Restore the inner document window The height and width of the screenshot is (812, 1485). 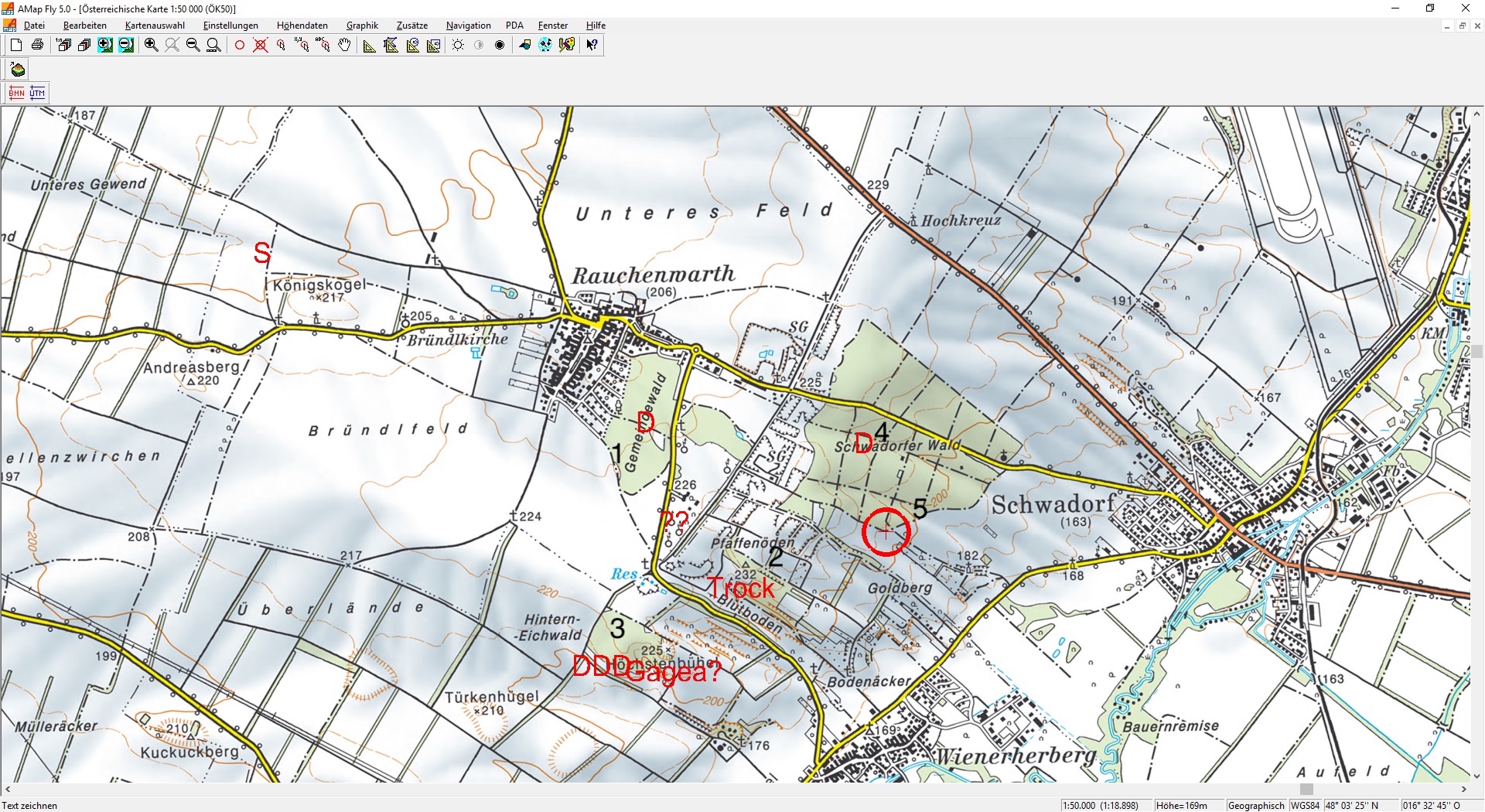[x=1462, y=26]
